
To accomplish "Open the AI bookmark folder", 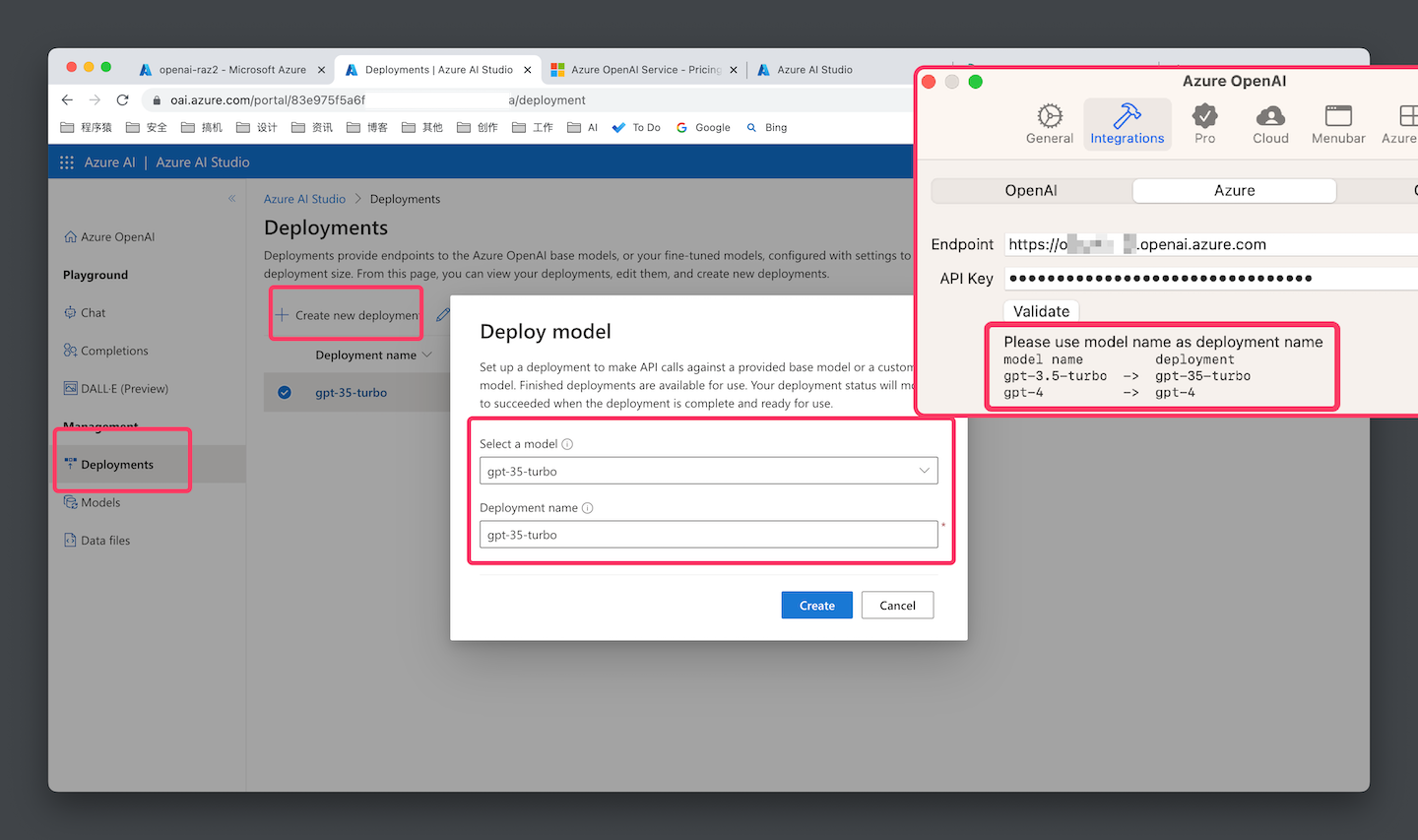I will coord(583,127).
